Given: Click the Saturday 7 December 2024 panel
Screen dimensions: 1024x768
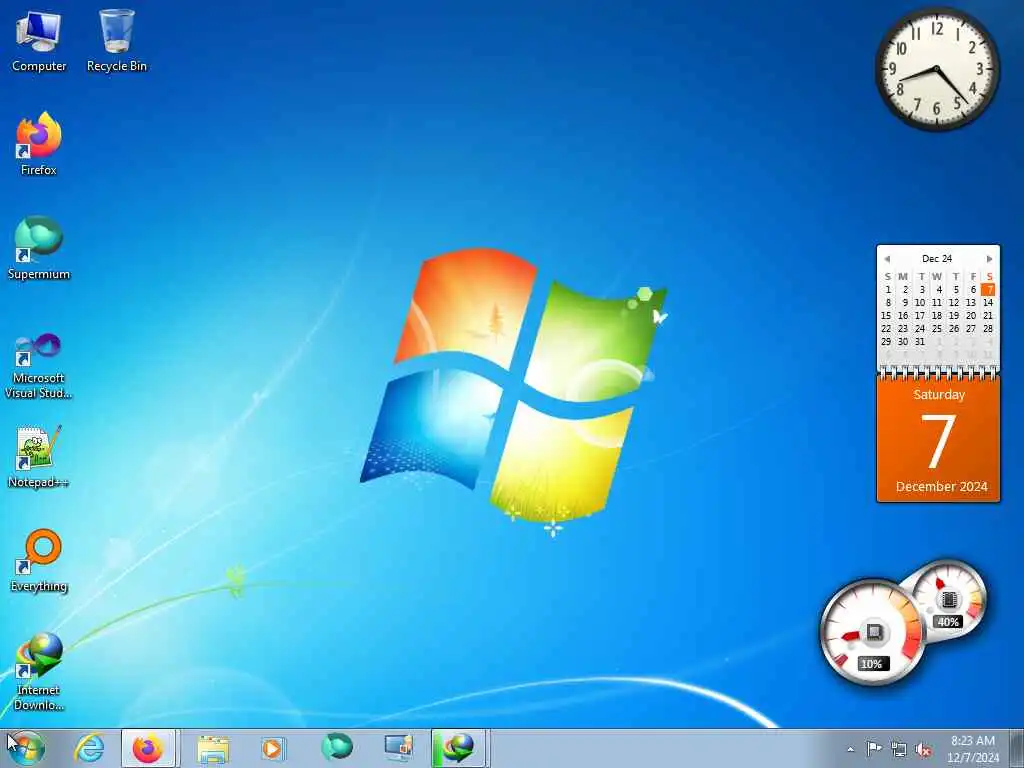Looking at the screenshot, I should [x=938, y=440].
